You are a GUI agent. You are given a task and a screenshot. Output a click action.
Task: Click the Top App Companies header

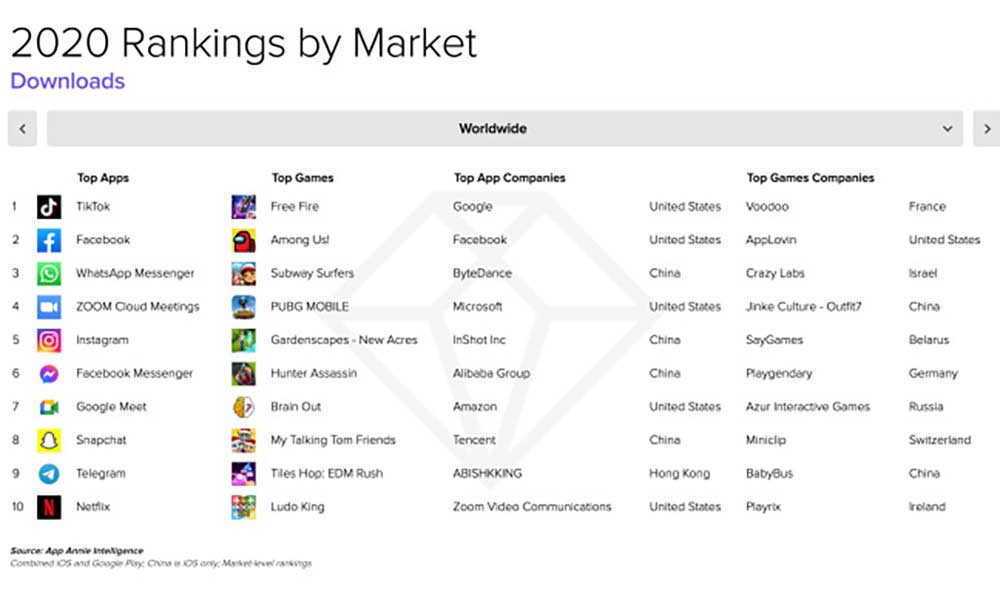coord(510,178)
